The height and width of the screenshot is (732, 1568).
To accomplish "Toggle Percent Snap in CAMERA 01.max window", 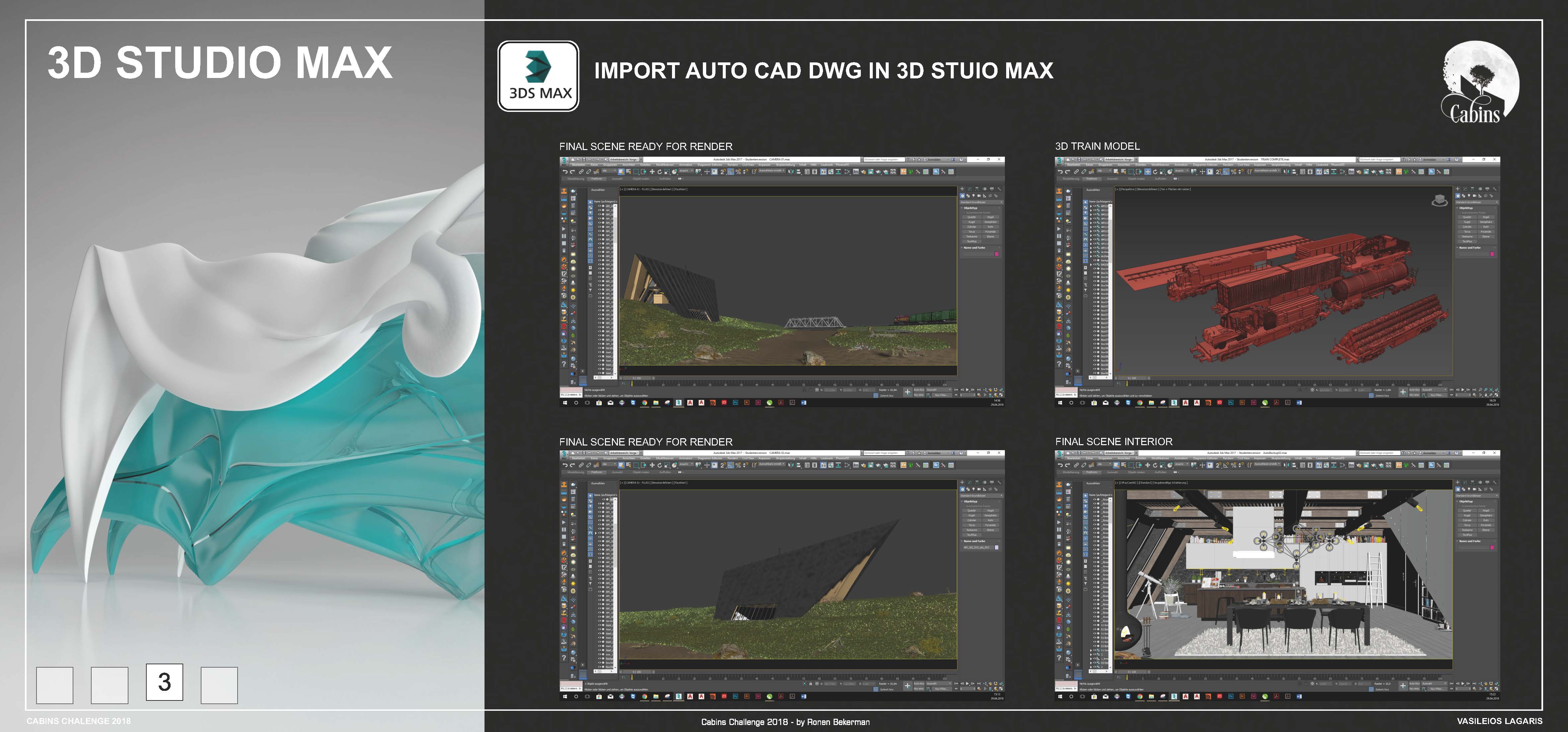I will (x=738, y=172).
